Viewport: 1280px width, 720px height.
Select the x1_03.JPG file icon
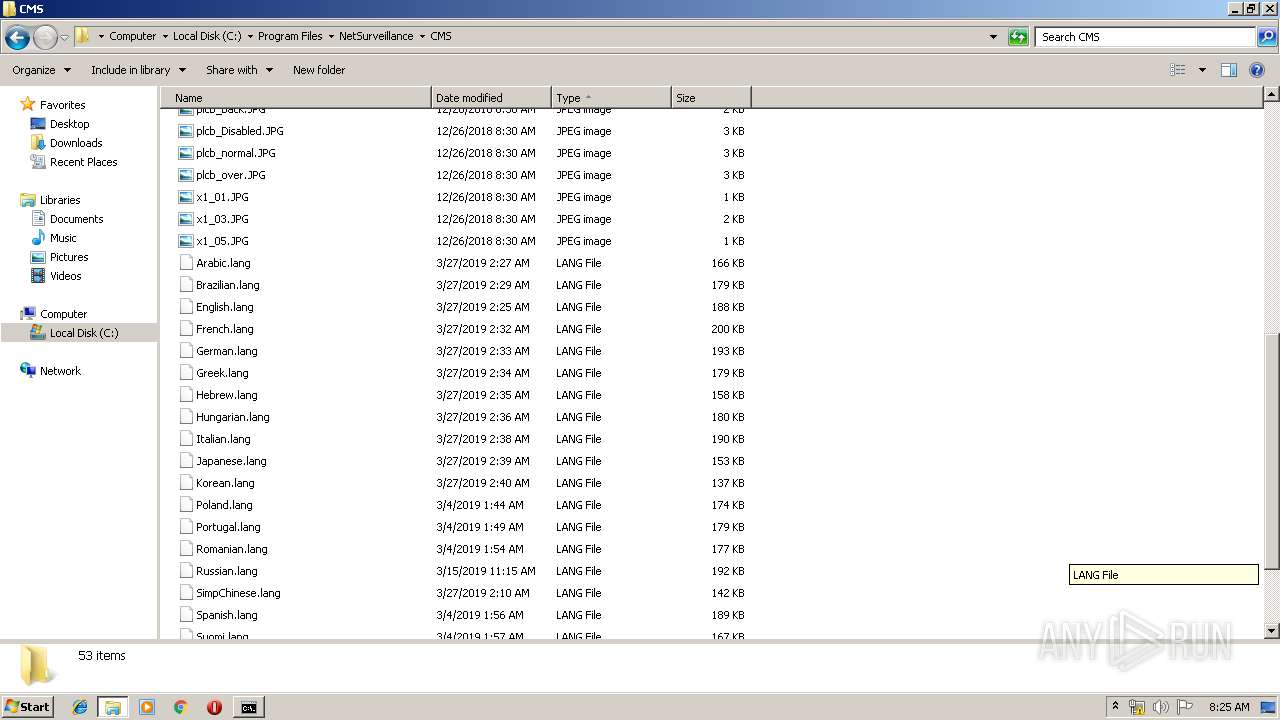[x=186, y=219]
